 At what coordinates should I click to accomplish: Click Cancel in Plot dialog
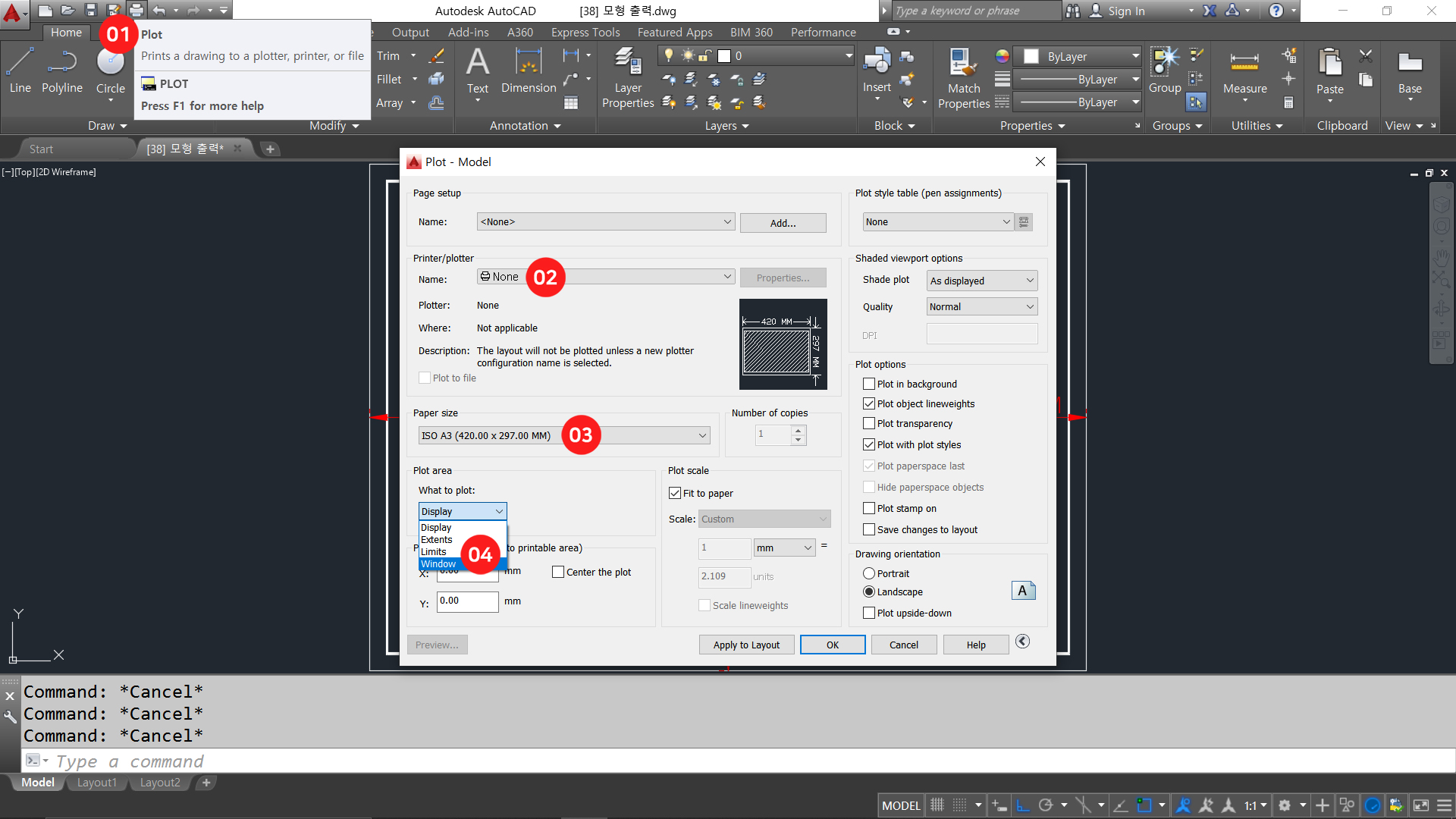(904, 645)
